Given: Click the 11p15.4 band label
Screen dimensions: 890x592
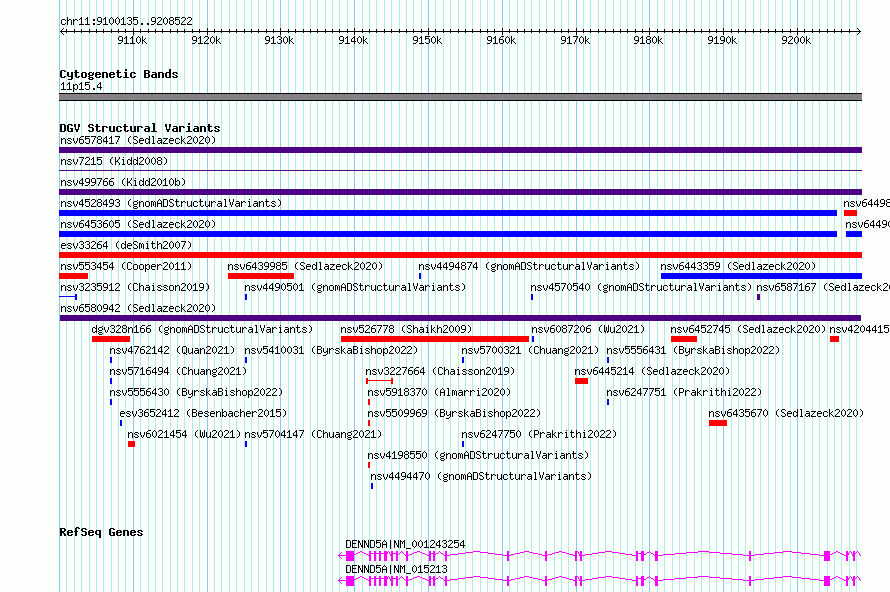Looking at the screenshot, I should 81,86.
